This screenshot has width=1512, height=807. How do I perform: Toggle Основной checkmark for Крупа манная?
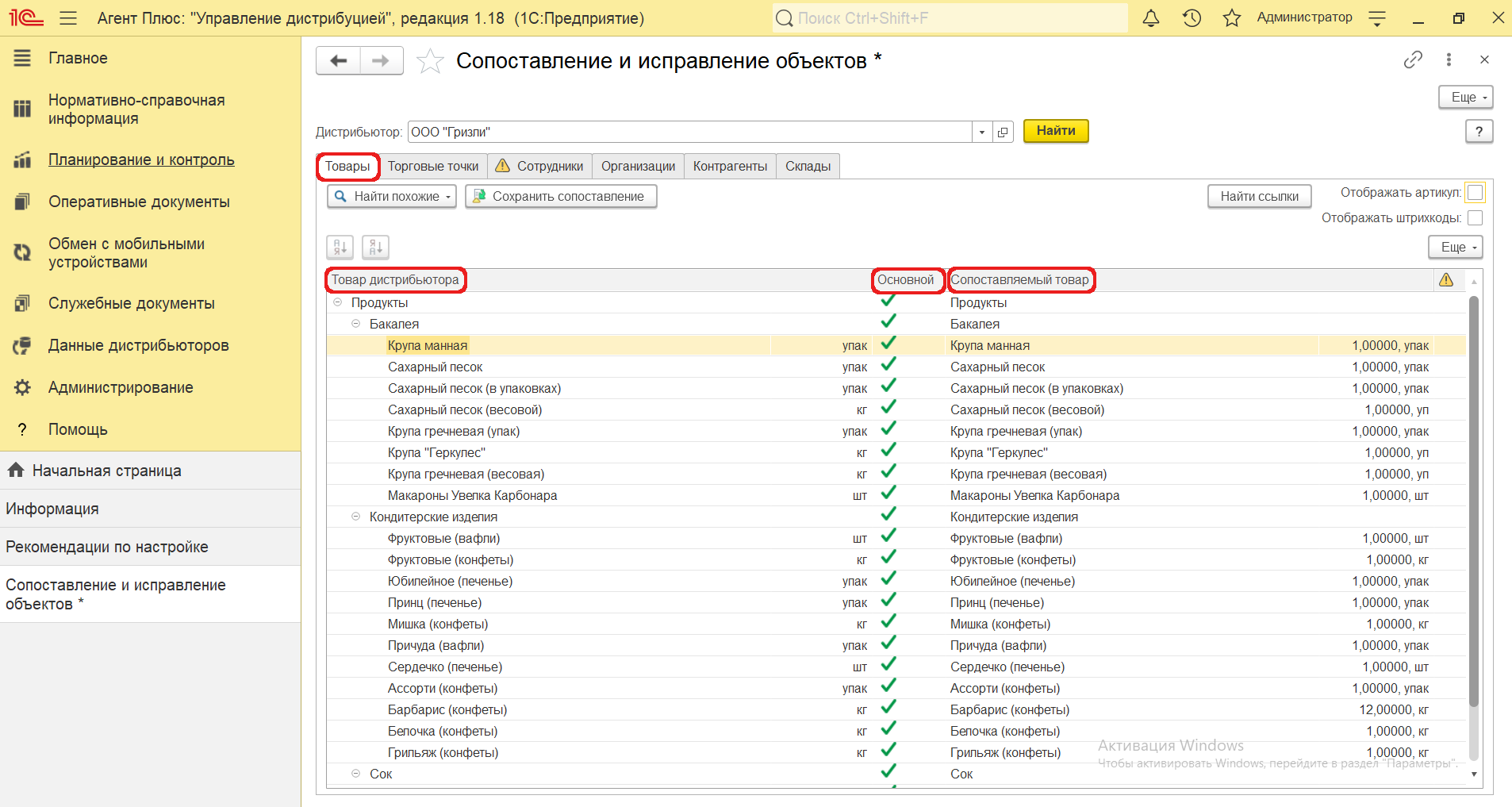(888, 344)
